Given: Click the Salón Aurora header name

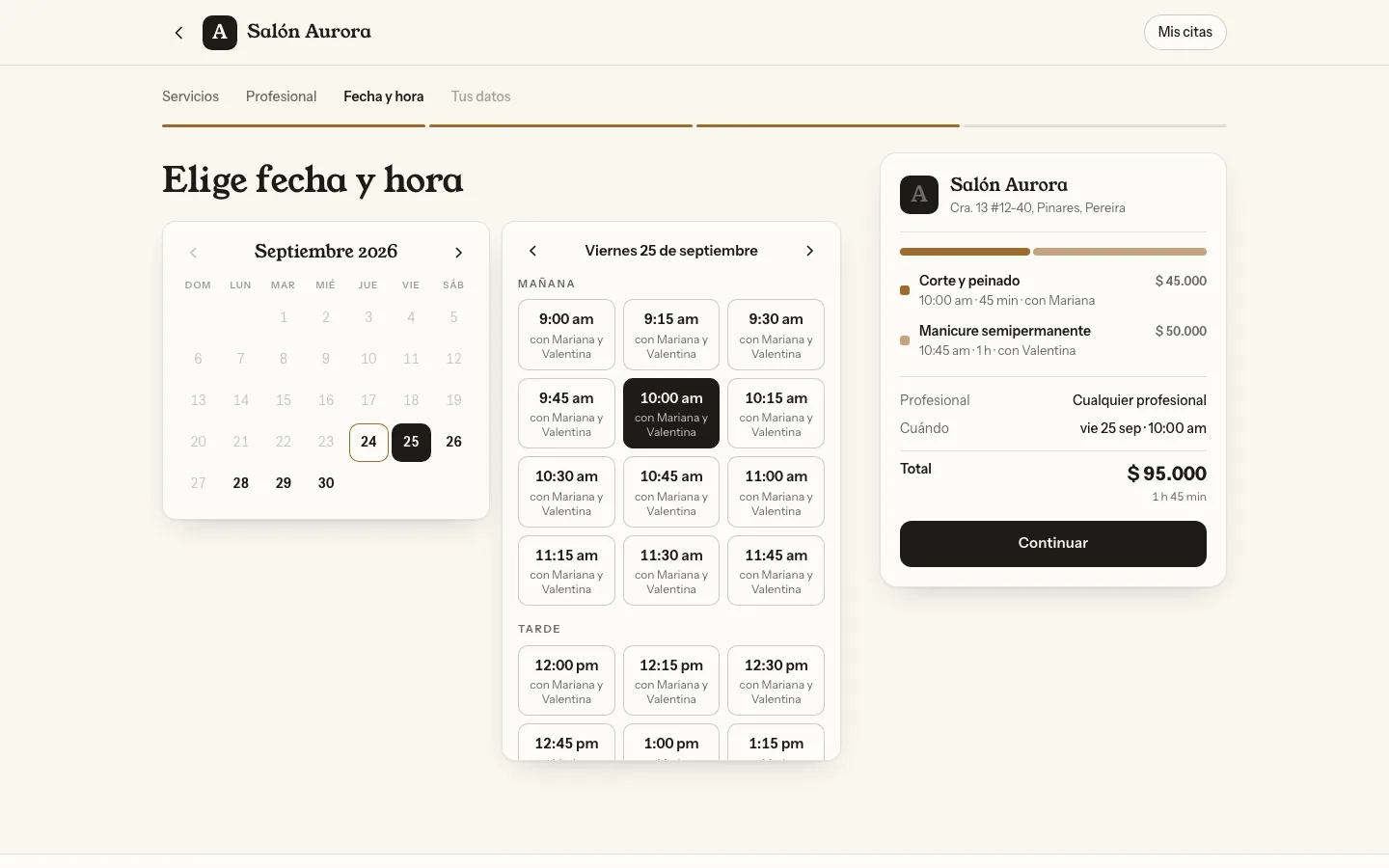Looking at the screenshot, I should pos(309,32).
